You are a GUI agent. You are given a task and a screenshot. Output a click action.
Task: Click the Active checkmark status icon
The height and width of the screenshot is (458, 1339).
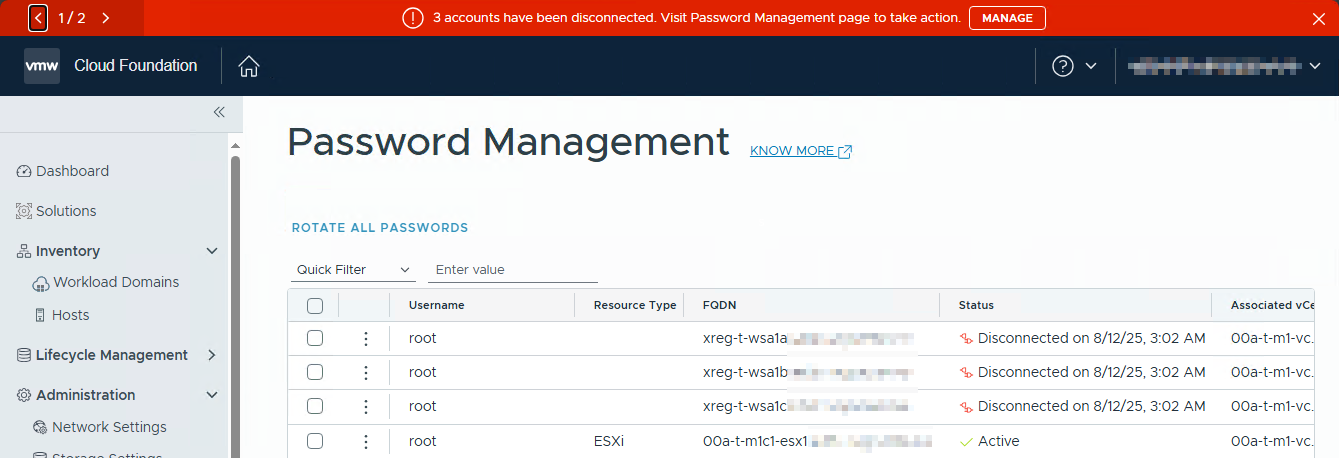[x=966, y=441]
